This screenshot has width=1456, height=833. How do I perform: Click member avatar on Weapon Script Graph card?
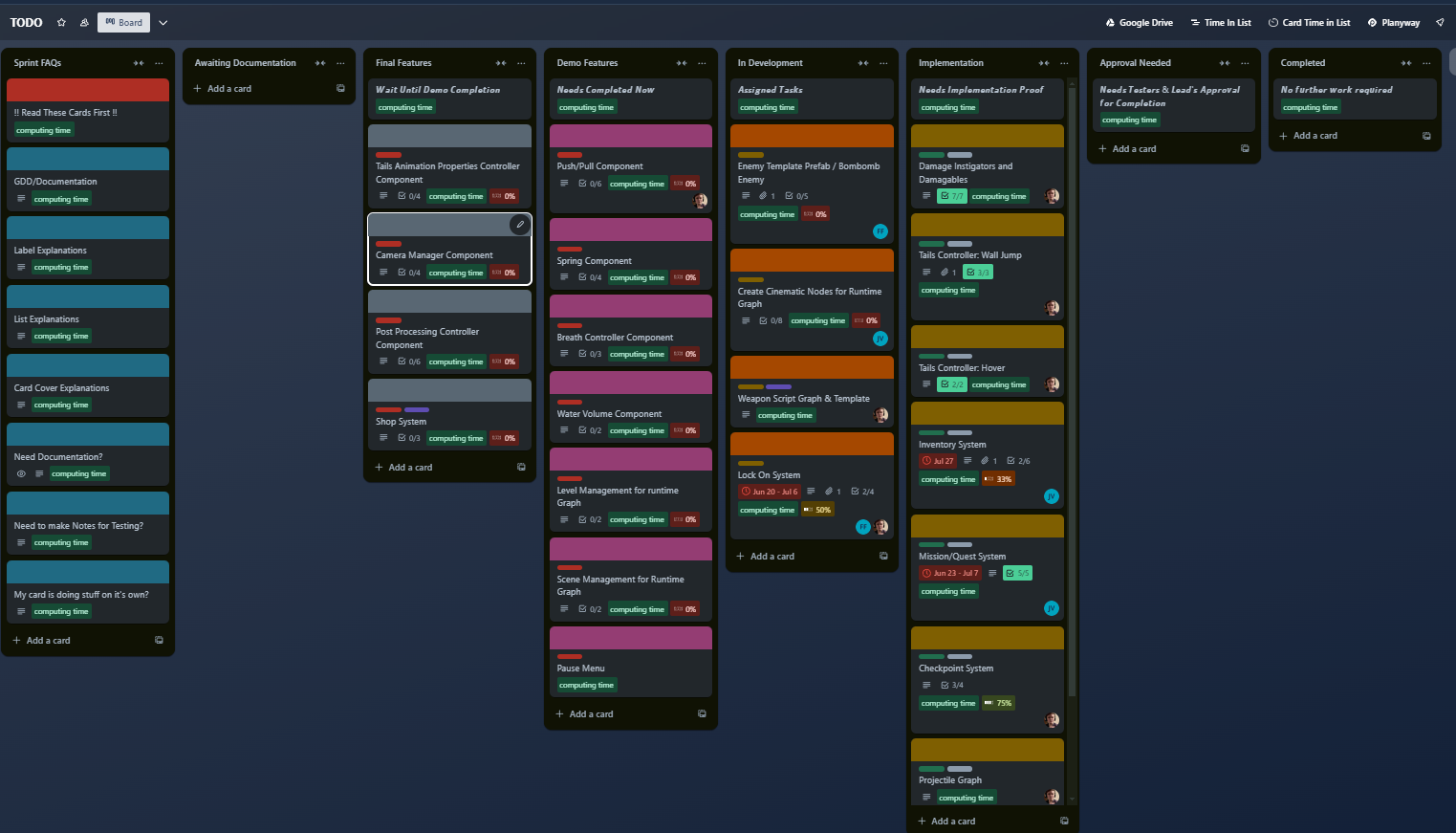click(881, 415)
